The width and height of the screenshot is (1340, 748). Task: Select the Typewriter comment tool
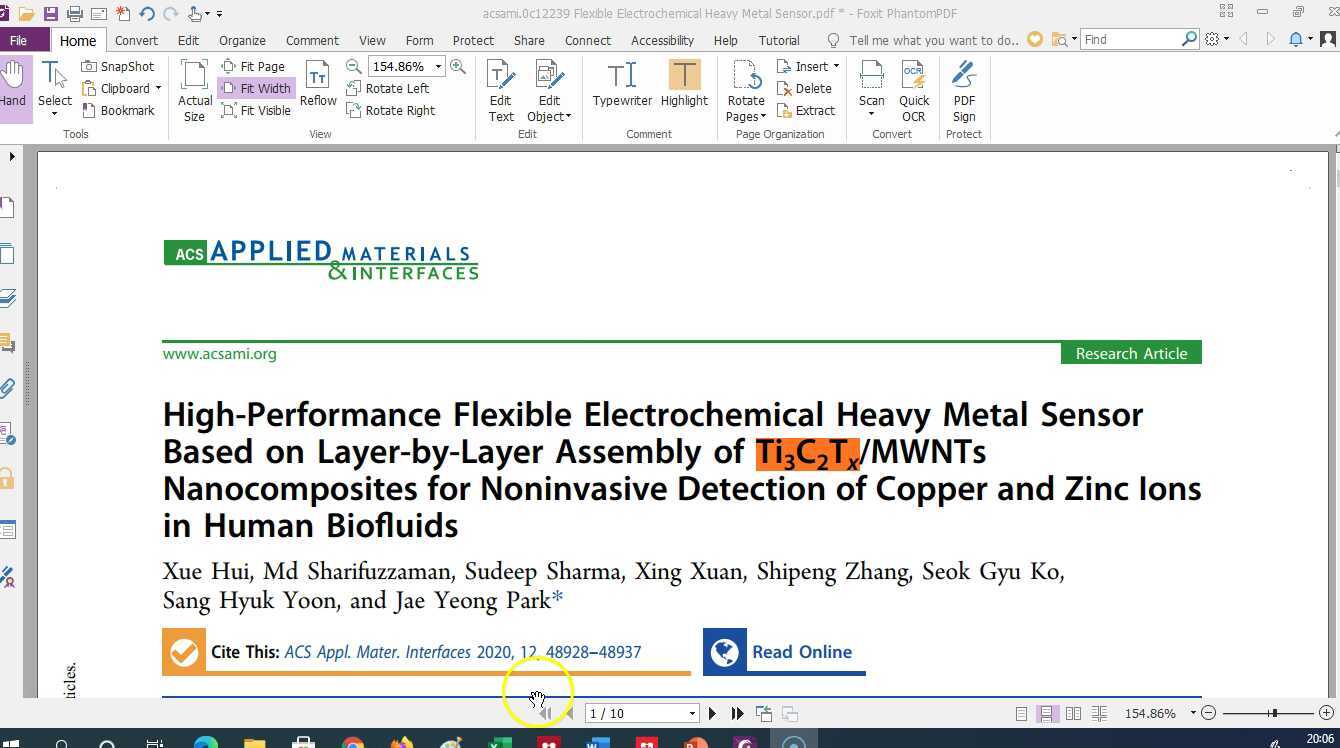(622, 84)
